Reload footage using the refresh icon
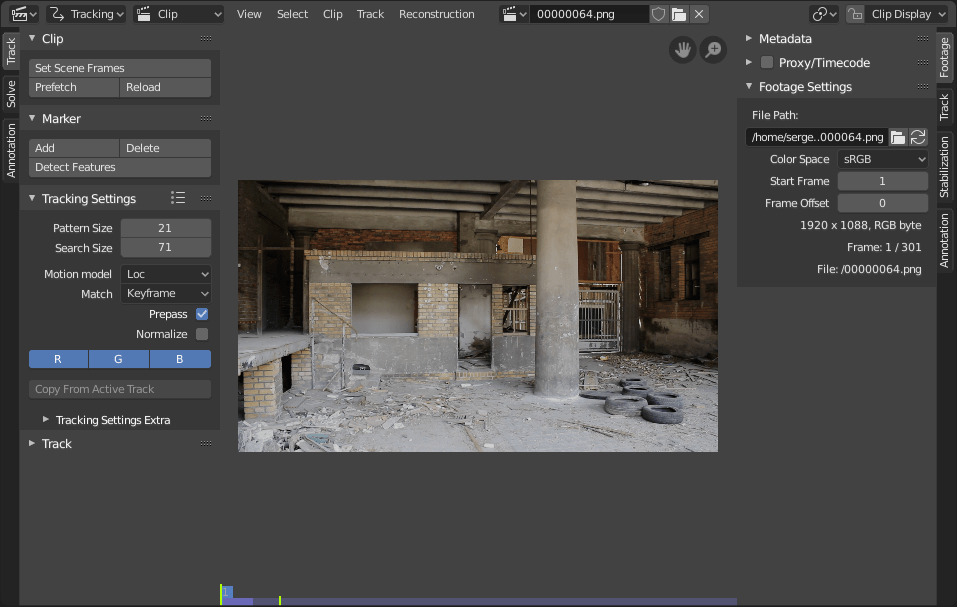This screenshot has width=957, height=607. (917, 137)
